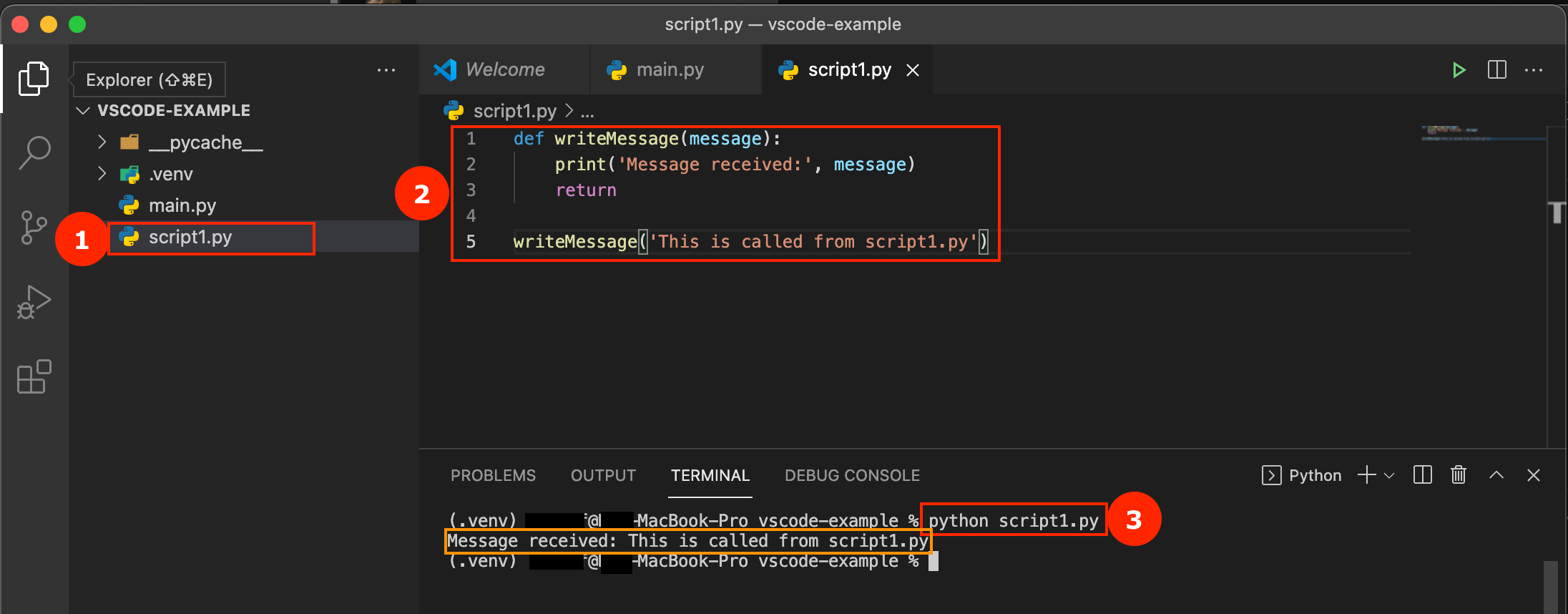Click the macOS red close window button
This screenshot has width=1568, height=614.
20,24
